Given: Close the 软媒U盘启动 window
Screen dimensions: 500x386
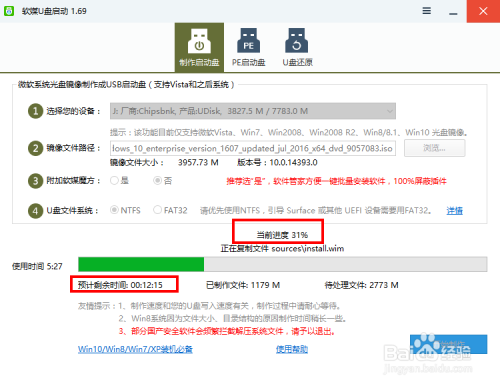Looking at the screenshot, I should click(483, 11).
